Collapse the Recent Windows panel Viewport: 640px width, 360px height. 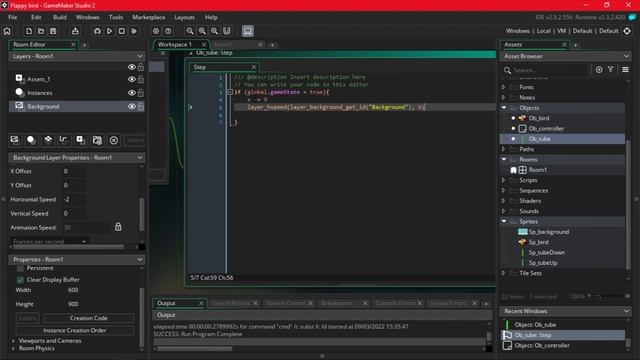pyautogui.click(x=626, y=311)
